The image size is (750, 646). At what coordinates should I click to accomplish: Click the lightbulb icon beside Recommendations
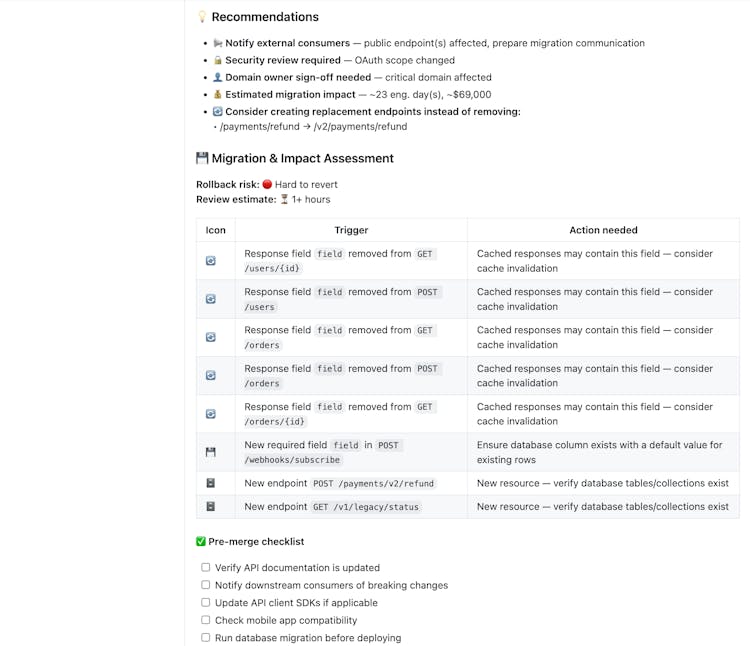[202, 17]
